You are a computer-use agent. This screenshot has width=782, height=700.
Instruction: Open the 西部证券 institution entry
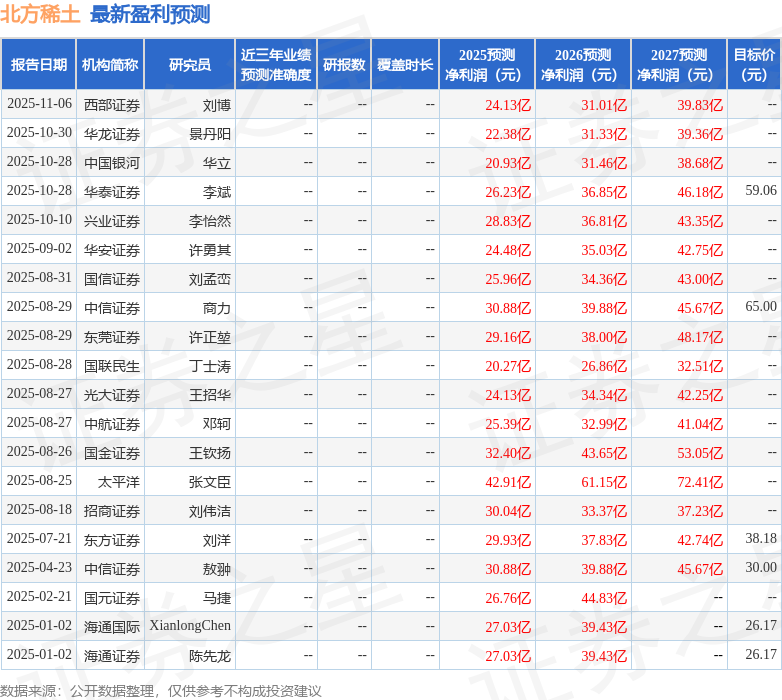click(111, 104)
